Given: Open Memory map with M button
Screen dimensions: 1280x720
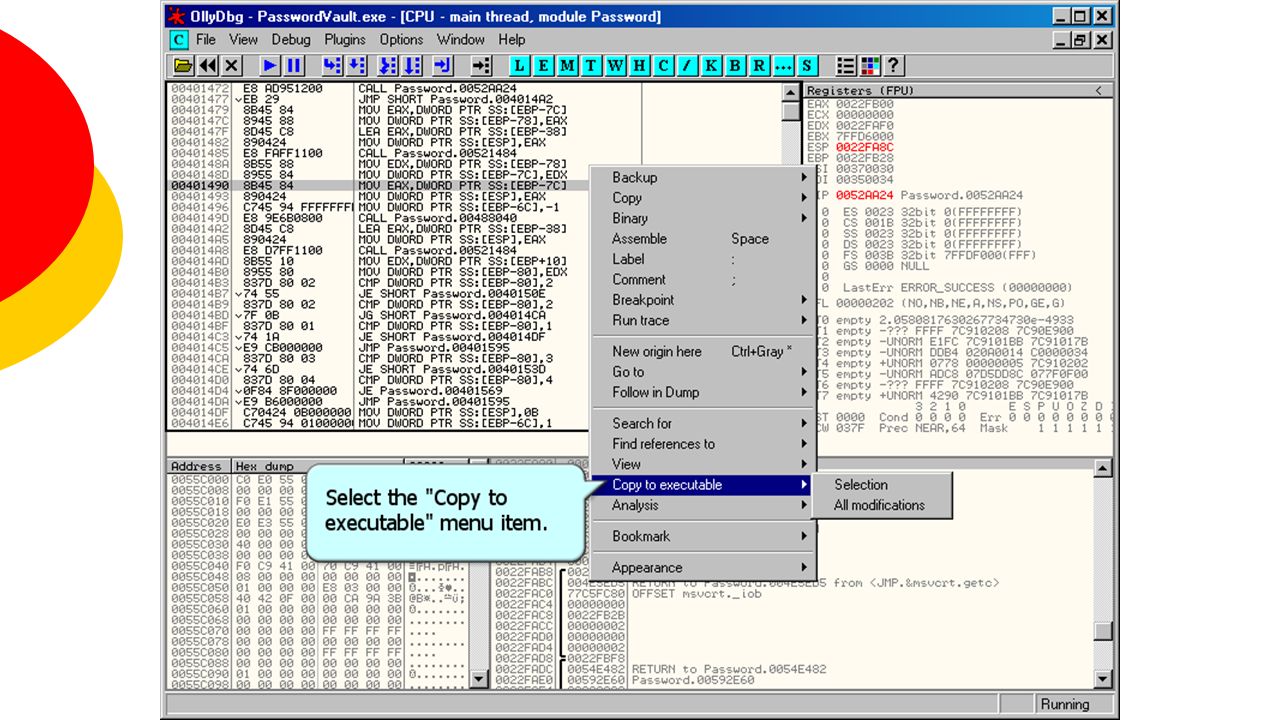Looking at the screenshot, I should (x=568, y=66).
